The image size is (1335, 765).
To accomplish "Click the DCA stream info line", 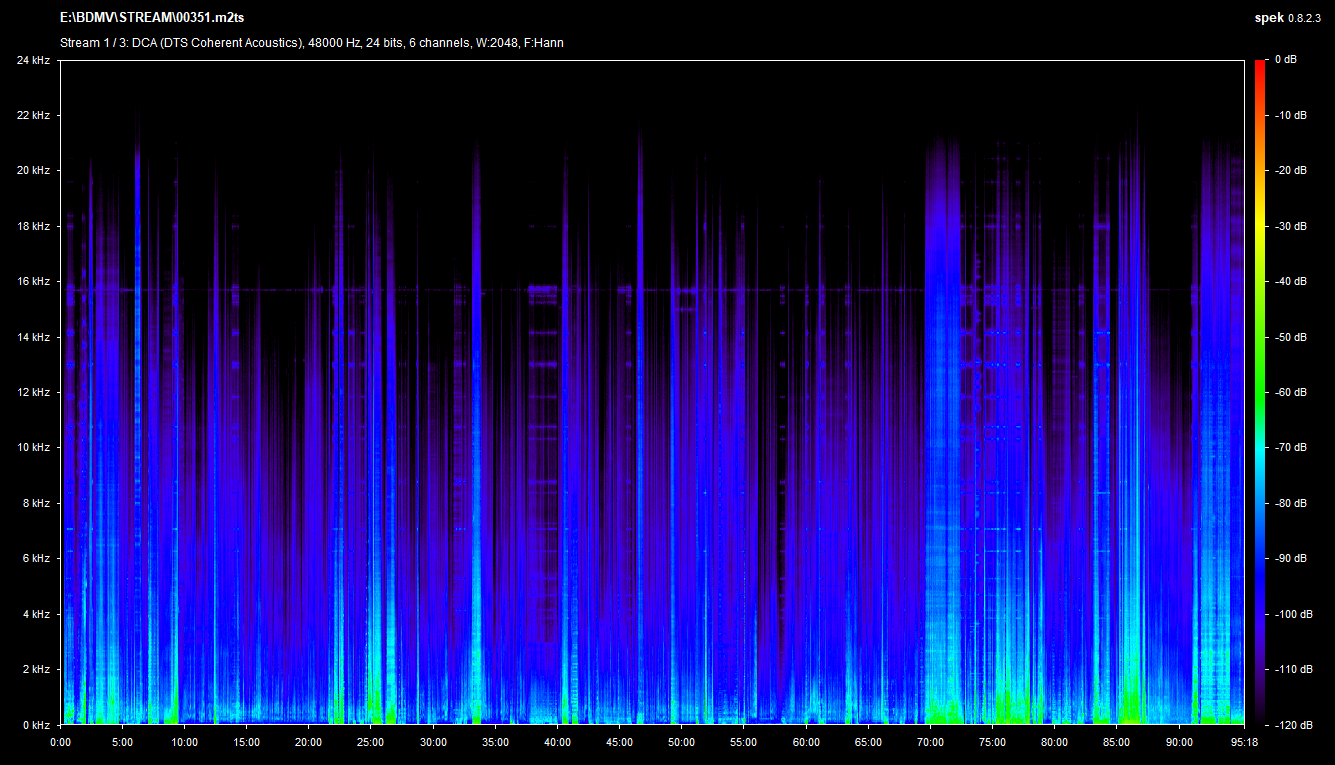I will coord(311,42).
